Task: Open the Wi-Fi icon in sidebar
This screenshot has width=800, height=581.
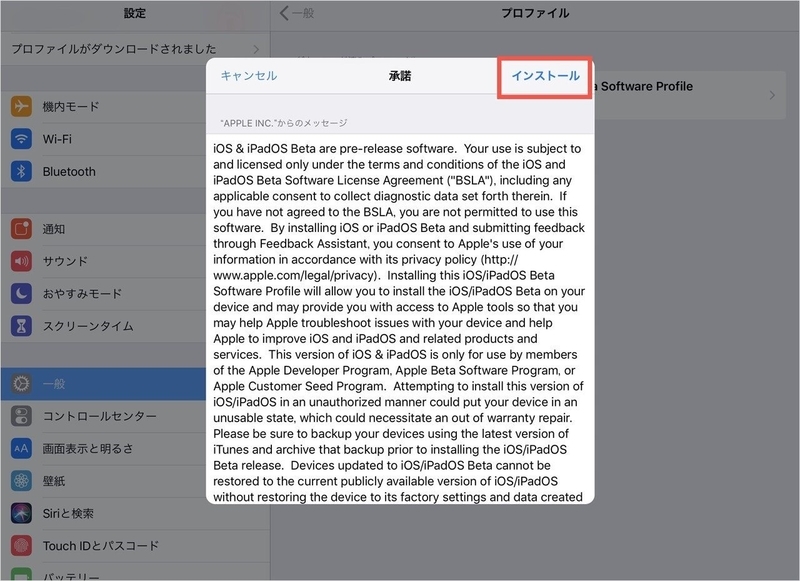Action: coord(21,139)
